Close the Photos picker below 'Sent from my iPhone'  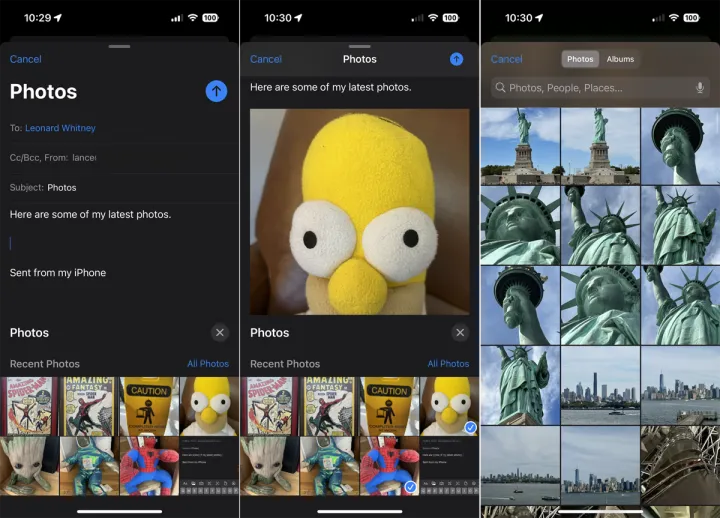click(x=220, y=332)
